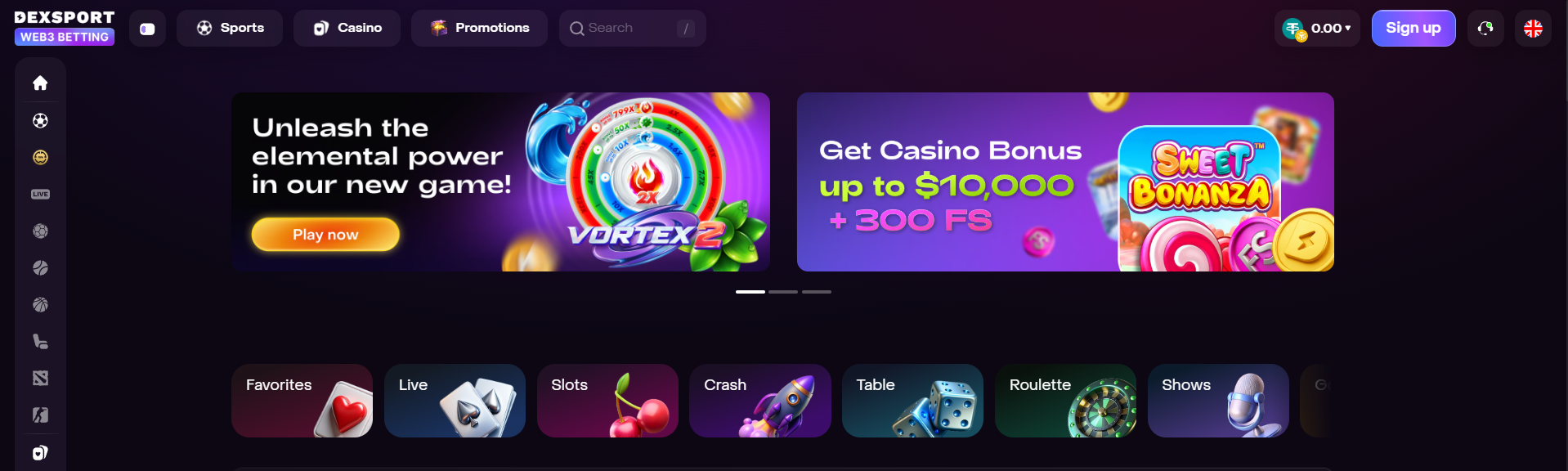
Task: Open the soccer ball sports icon in sidebar
Action: click(x=40, y=120)
